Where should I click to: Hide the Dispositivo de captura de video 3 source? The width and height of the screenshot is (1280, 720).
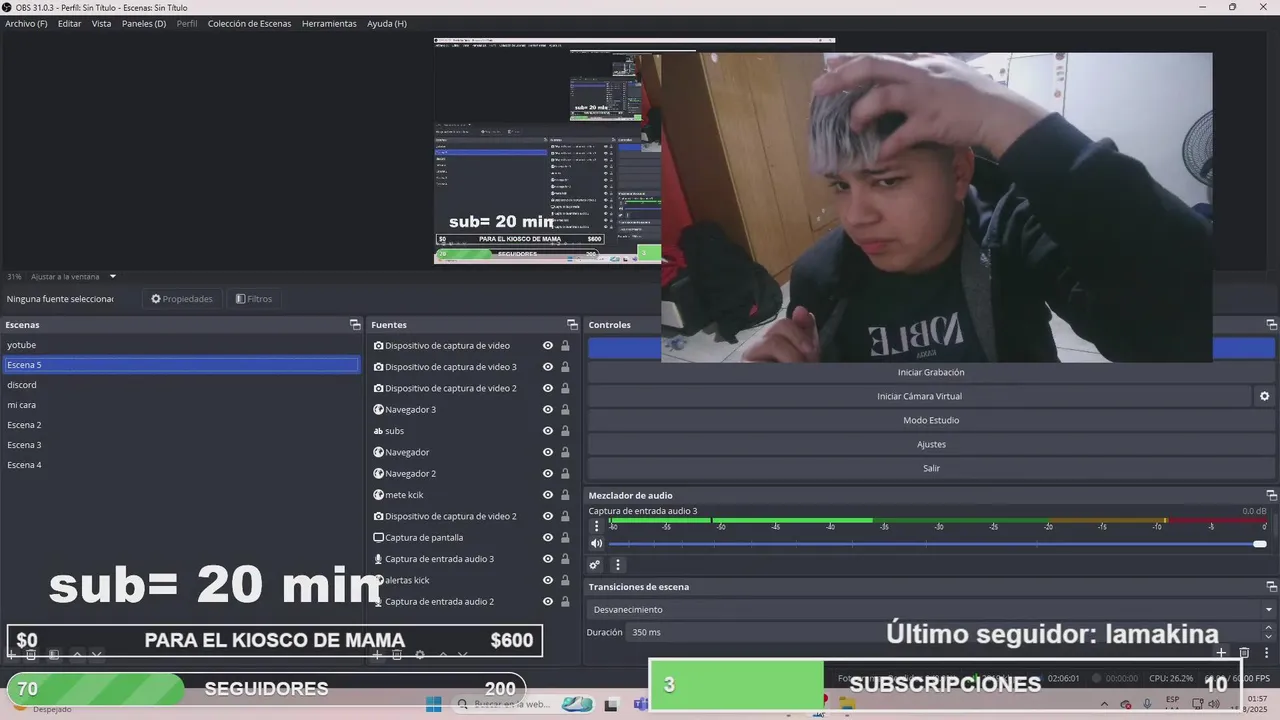548,367
